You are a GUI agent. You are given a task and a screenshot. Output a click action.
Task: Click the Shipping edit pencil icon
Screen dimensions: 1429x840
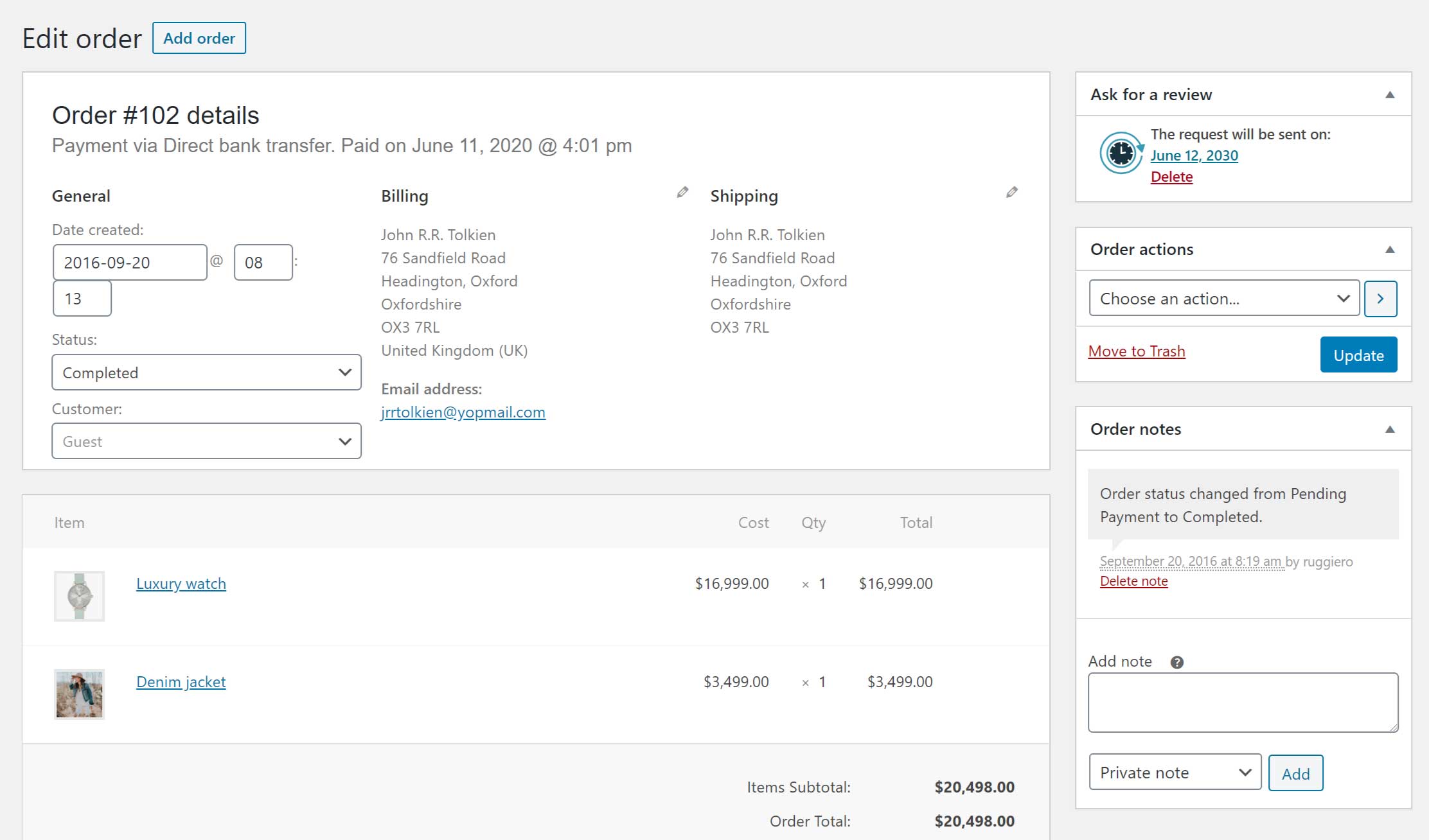[1011, 192]
